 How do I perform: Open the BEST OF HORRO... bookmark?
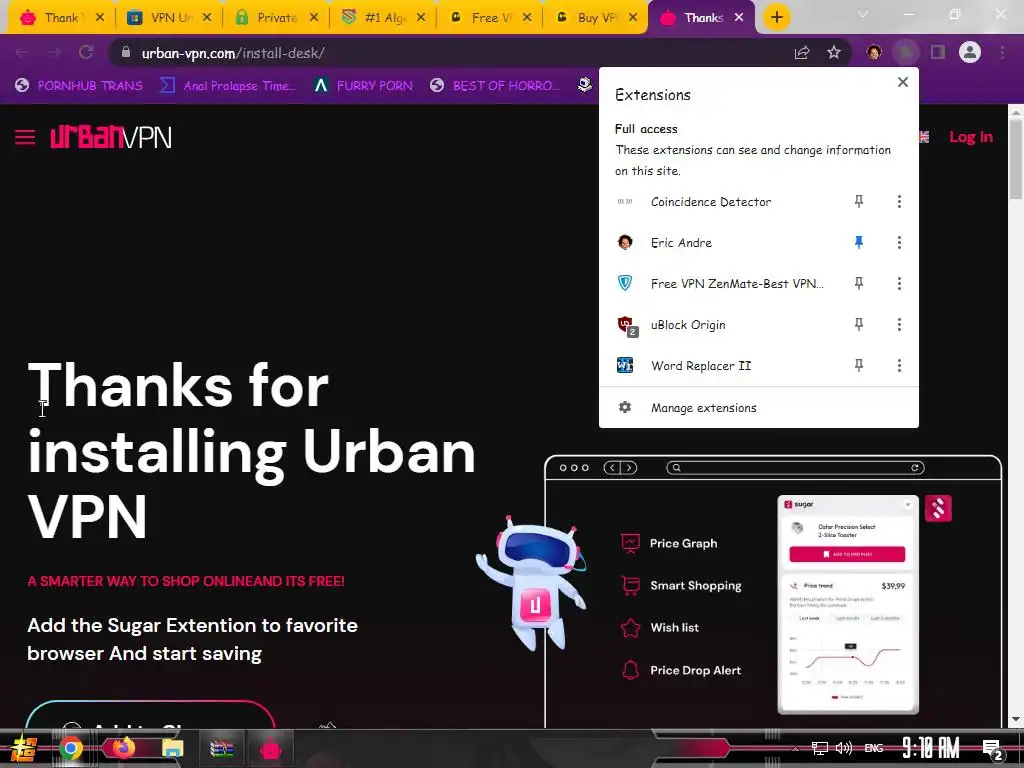(495, 86)
